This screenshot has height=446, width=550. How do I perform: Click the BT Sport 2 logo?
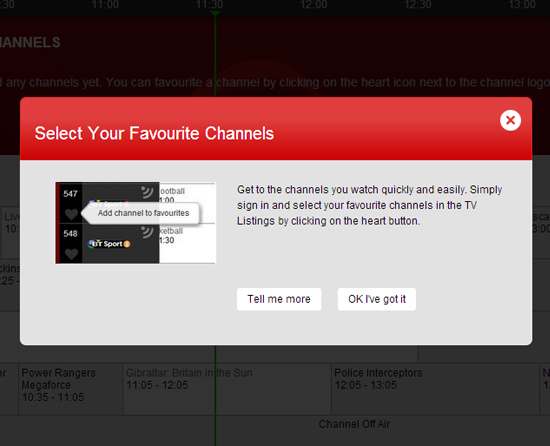[x=109, y=244]
